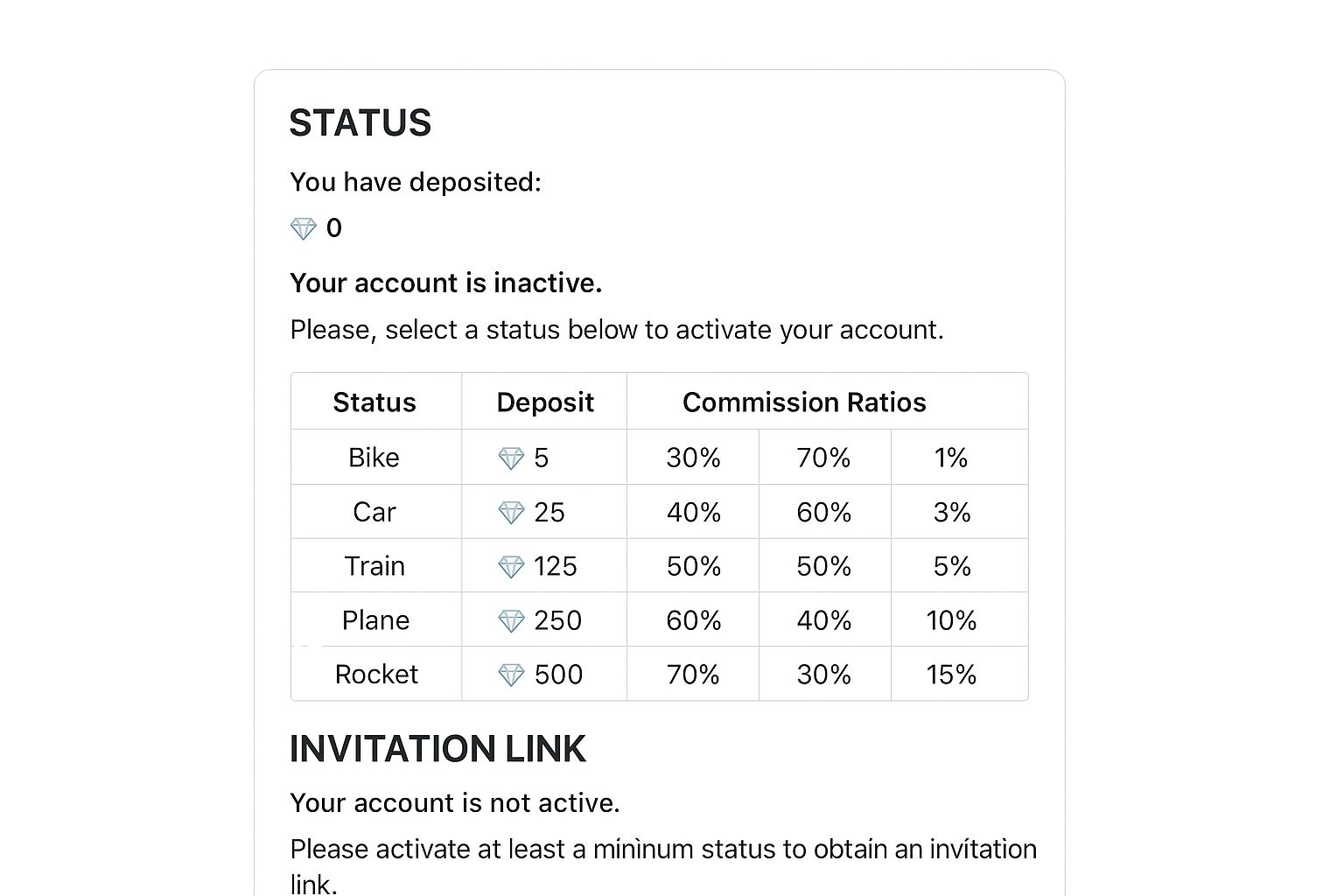The width and height of the screenshot is (1344, 896).
Task: Select the Car status
Action: tap(374, 512)
